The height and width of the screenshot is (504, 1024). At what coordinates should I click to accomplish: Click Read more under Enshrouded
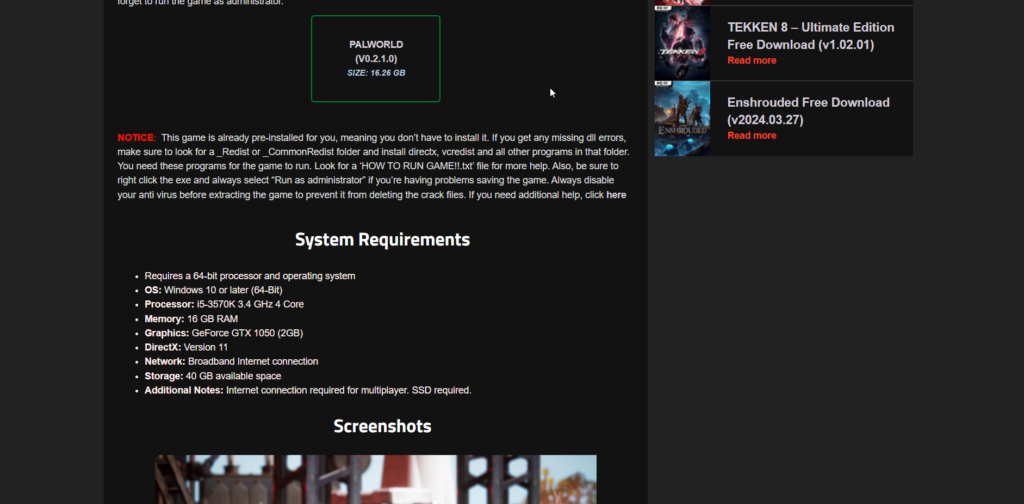point(752,135)
